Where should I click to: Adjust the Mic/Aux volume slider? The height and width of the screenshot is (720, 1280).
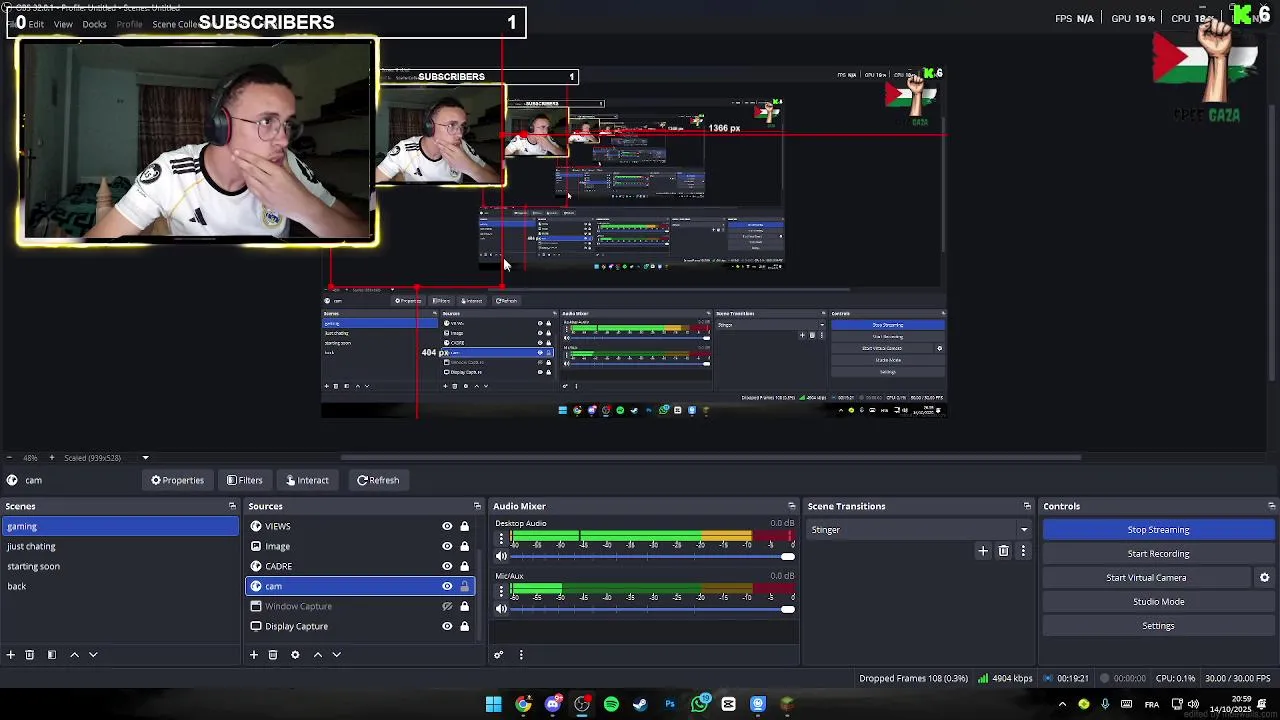pos(652,609)
